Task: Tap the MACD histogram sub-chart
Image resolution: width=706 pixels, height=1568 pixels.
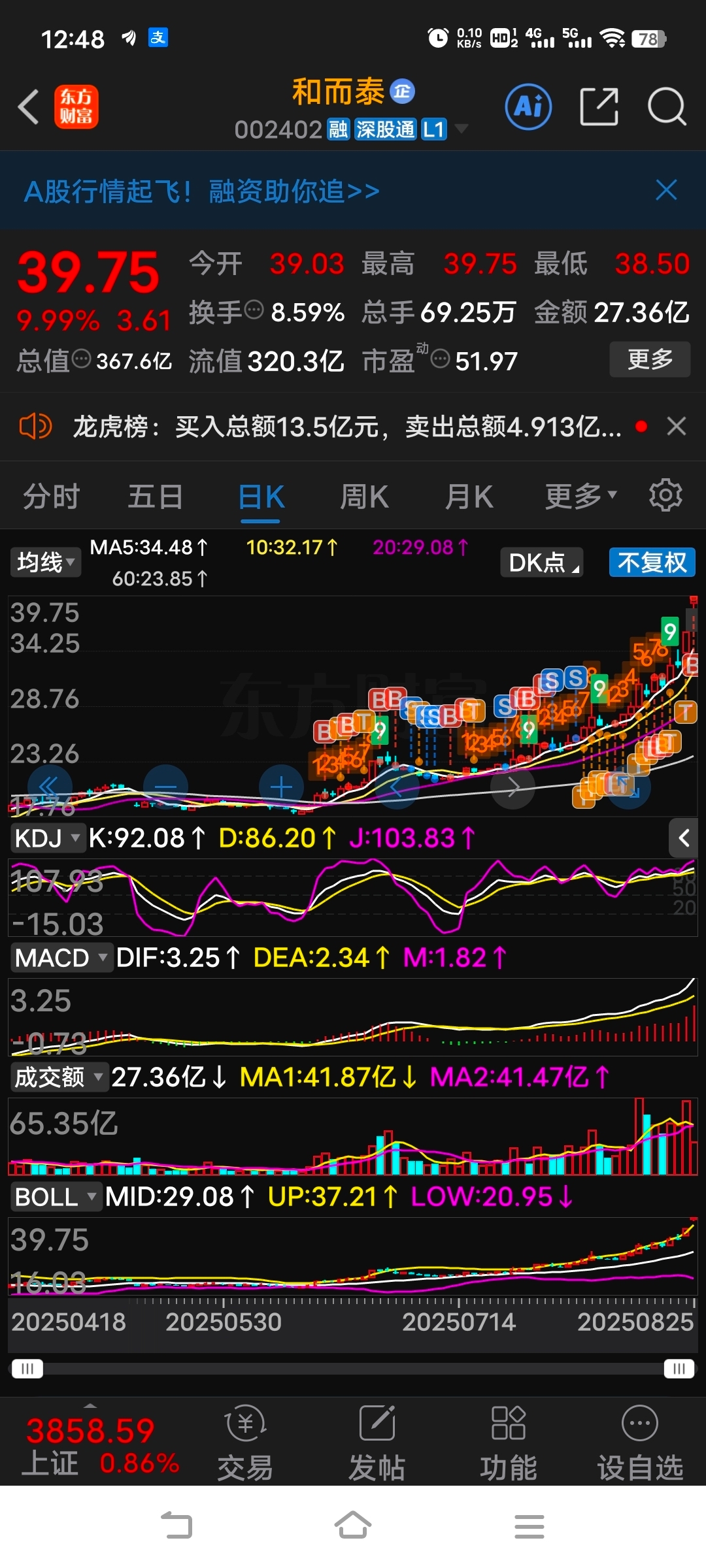Action: 353,1017
